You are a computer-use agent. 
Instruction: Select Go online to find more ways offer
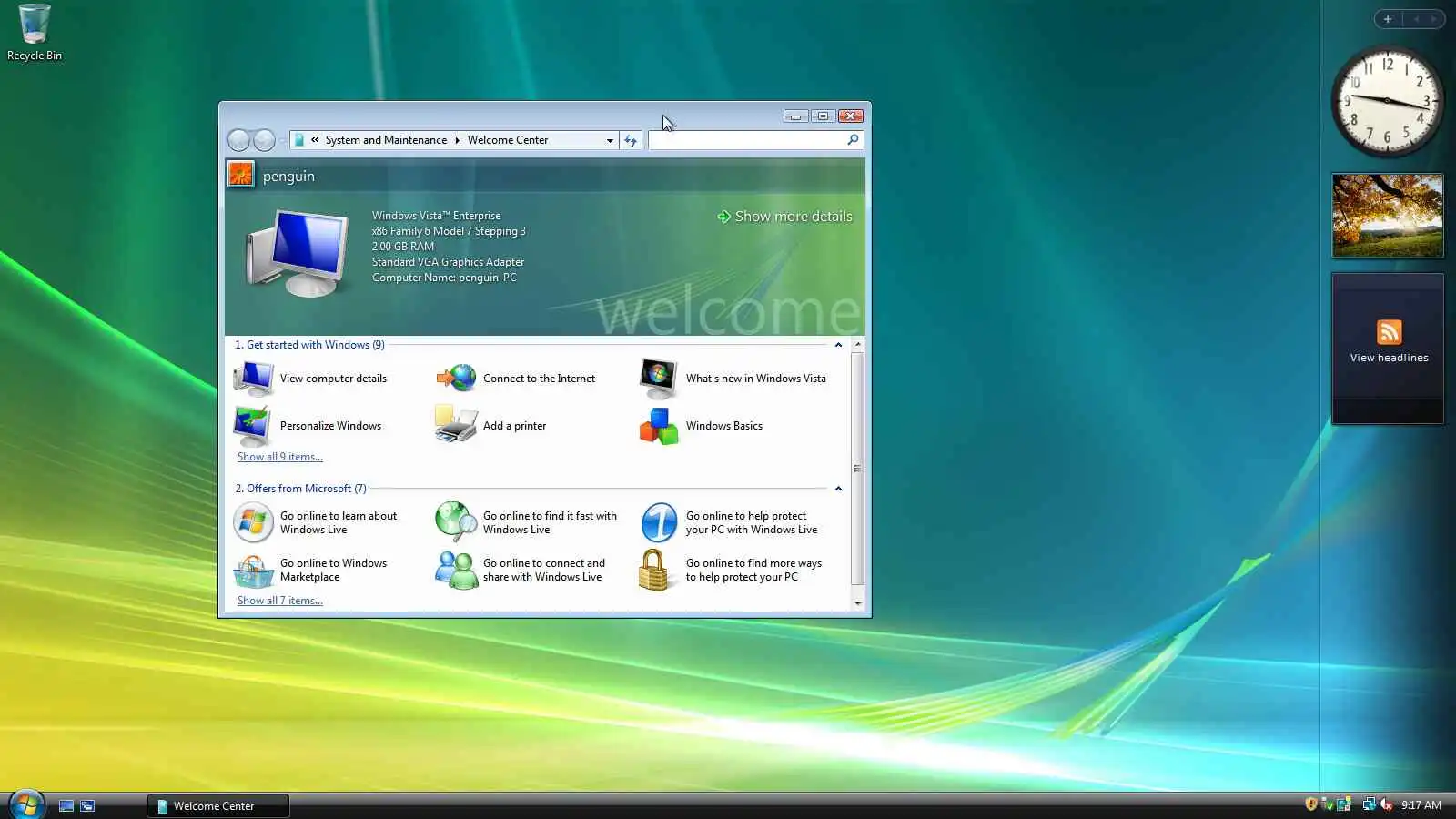(731, 570)
